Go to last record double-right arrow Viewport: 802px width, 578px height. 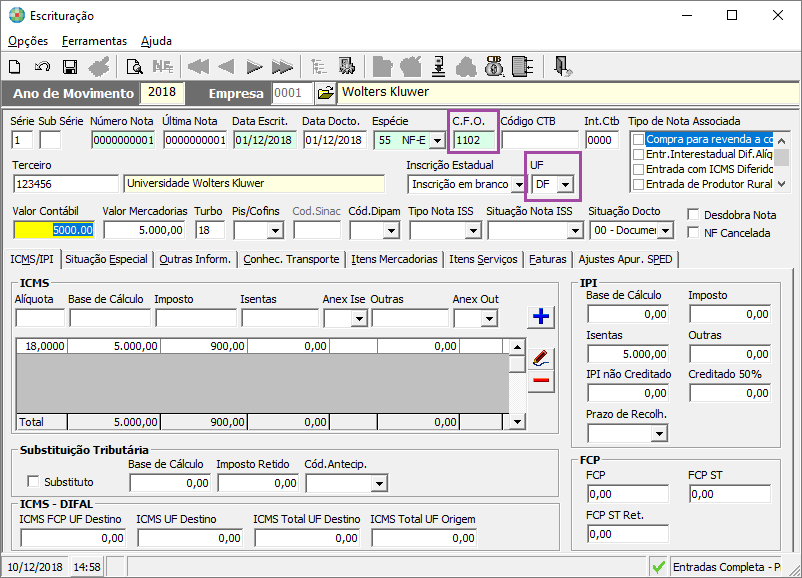pyautogui.click(x=282, y=66)
